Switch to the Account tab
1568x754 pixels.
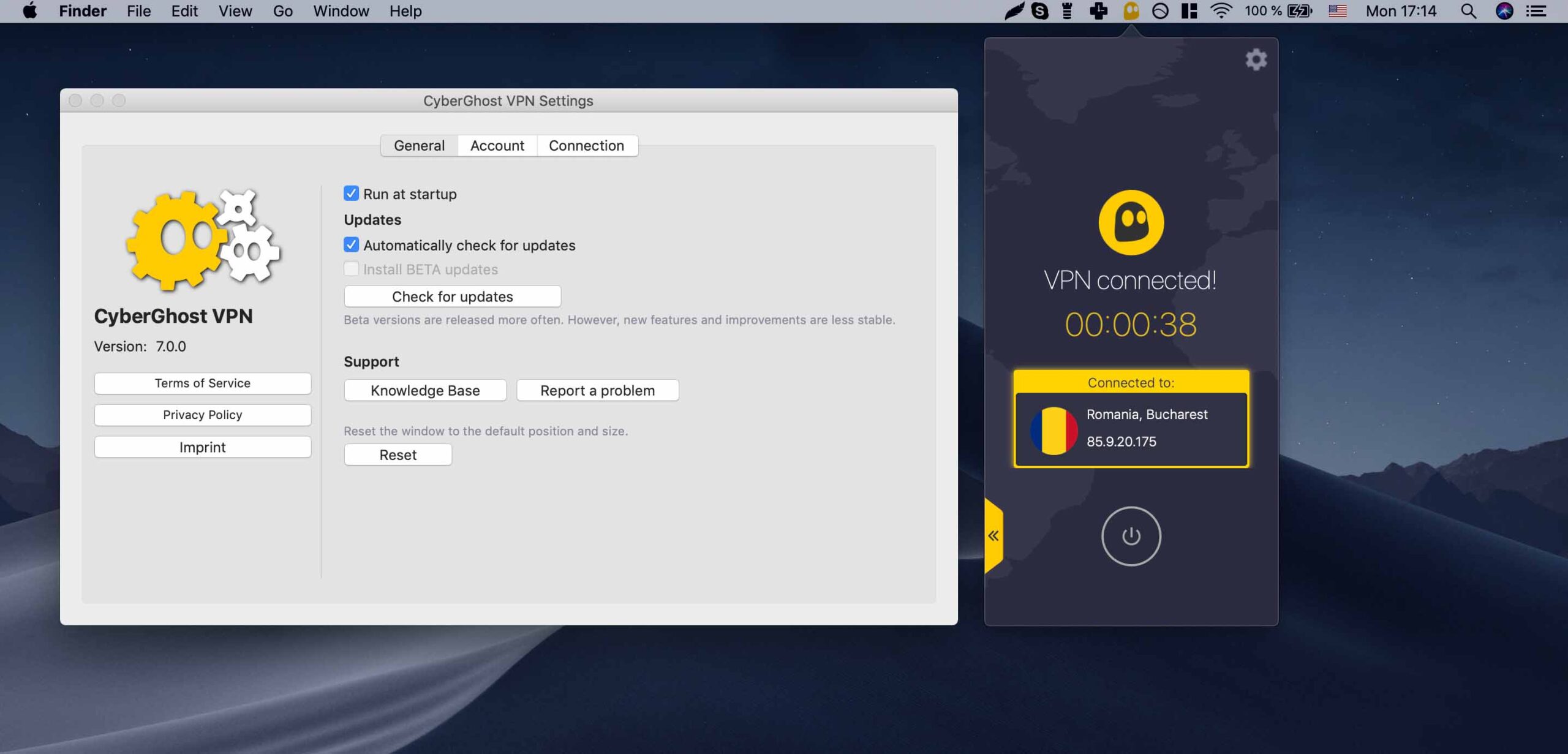[x=497, y=146]
